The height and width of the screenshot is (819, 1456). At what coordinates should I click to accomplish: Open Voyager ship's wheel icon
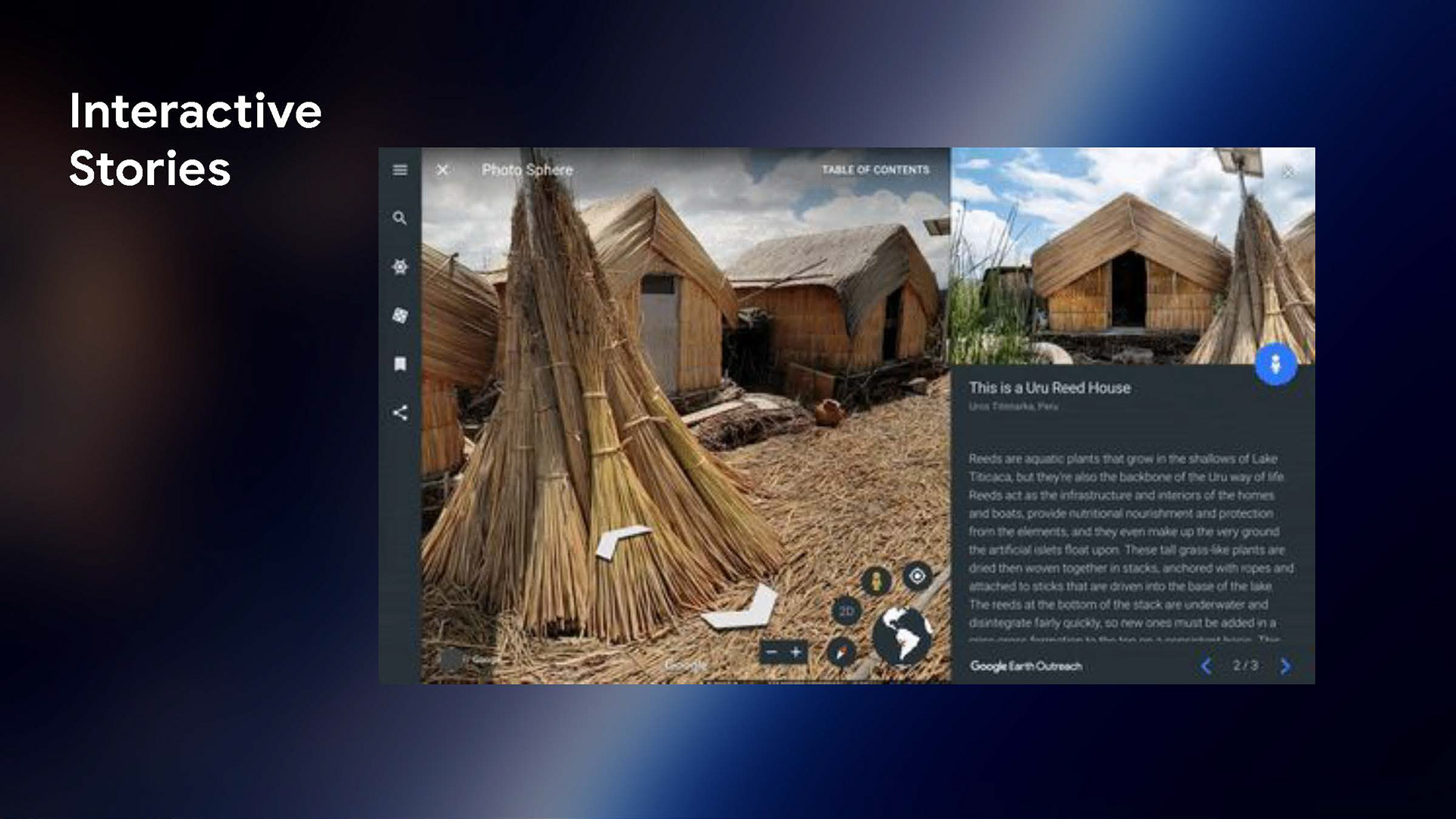click(400, 267)
